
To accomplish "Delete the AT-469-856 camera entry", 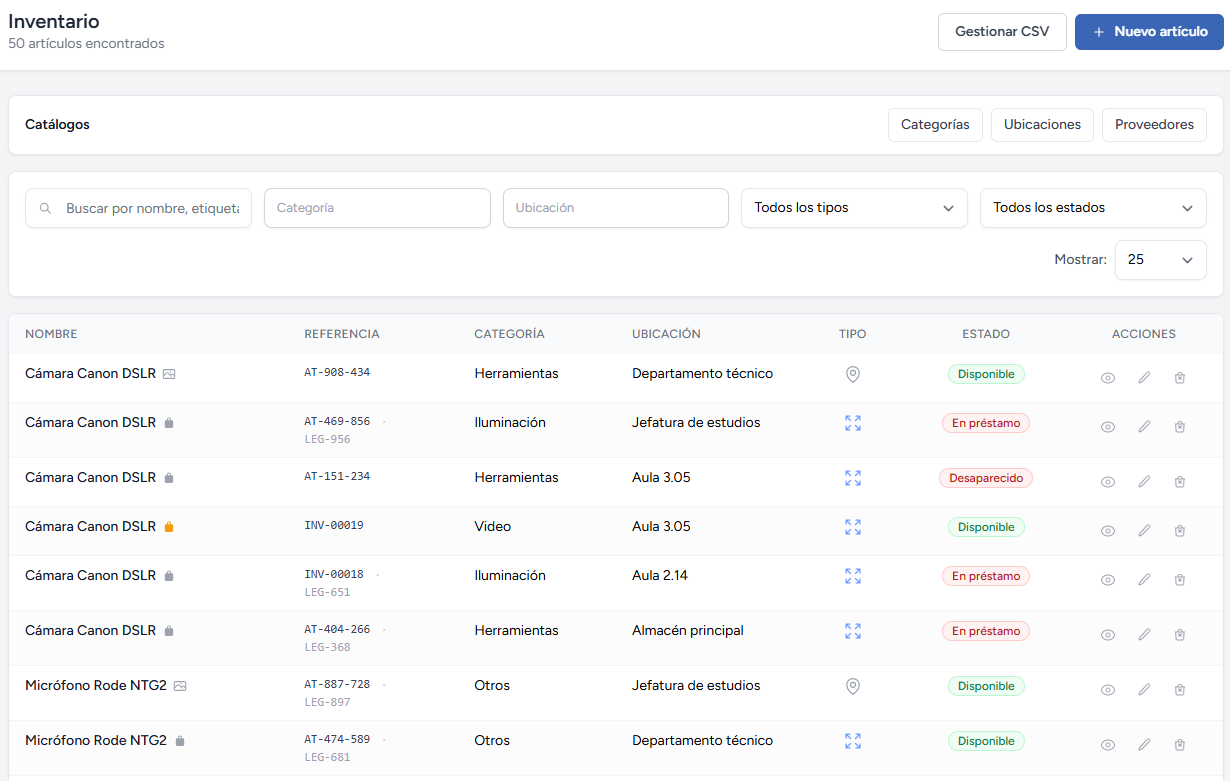I will point(1180,427).
